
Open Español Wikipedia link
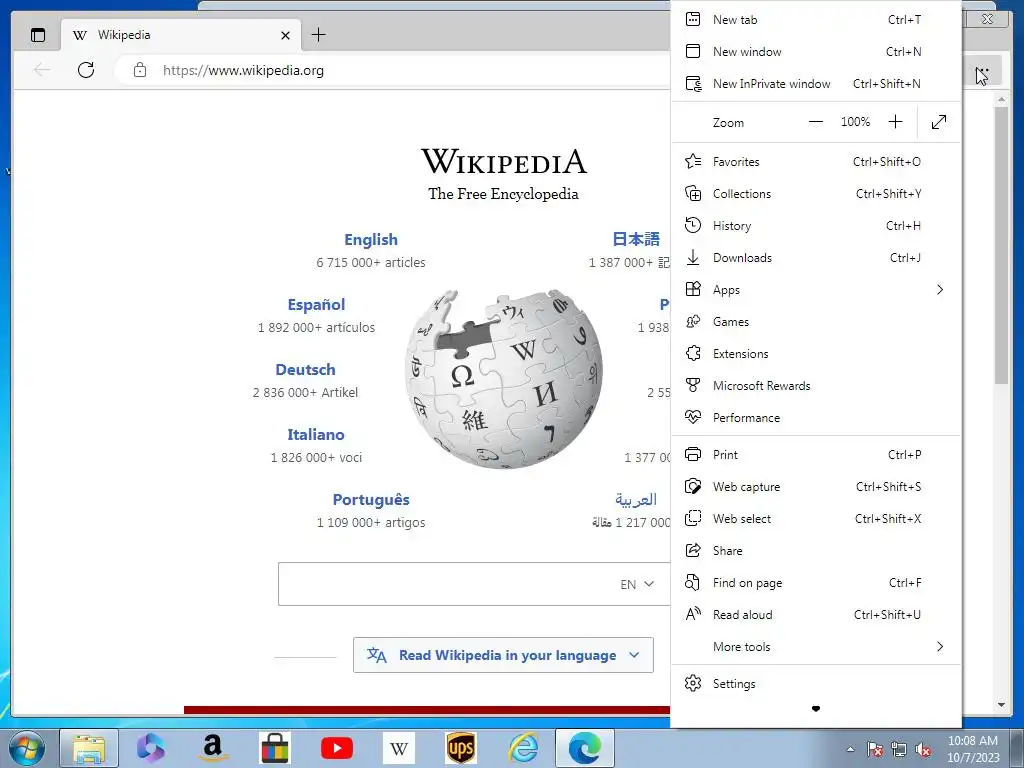pyautogui.click(x=316, y=304)
